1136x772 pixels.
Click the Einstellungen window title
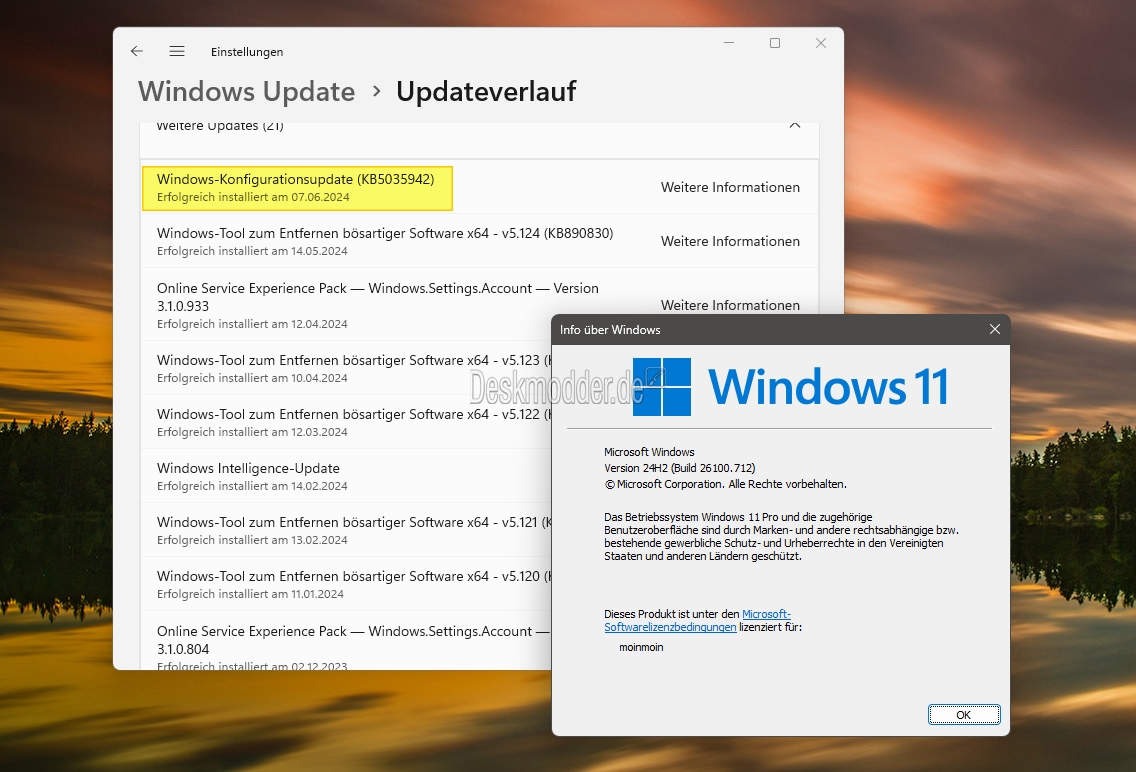pyautogui.click(x=247, y=52)
